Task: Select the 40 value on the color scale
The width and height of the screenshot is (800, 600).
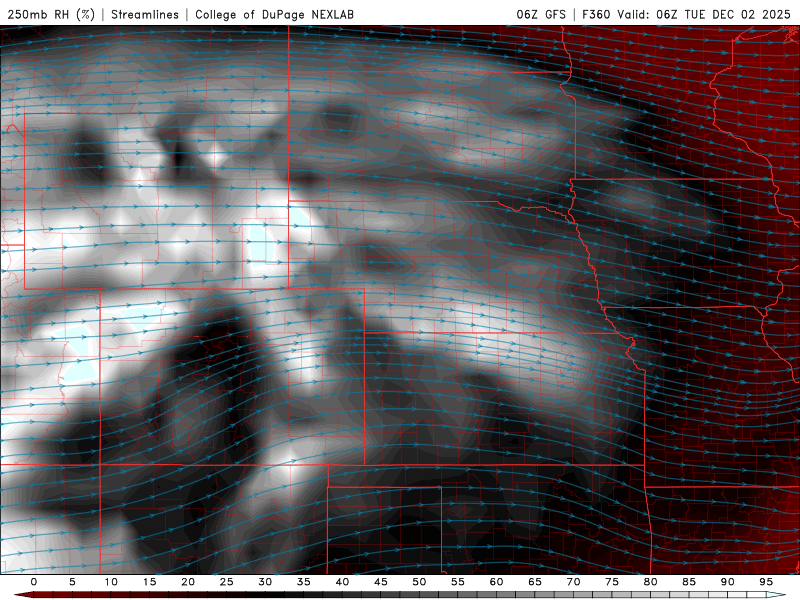Action: tap(342, 582)
